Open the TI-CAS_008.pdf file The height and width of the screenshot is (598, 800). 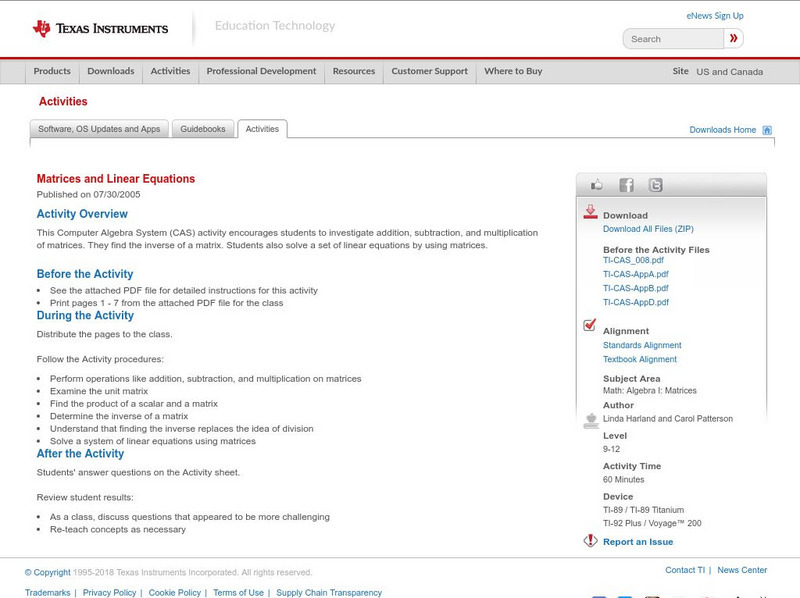633,260
